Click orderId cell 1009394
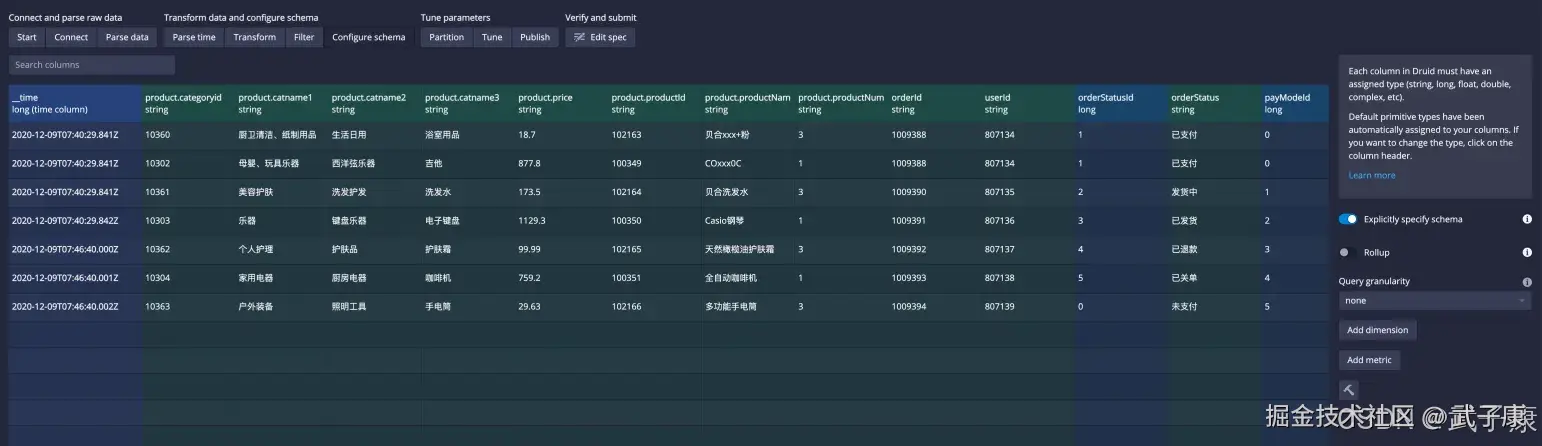1542x446 pixels. click(934, 306)
